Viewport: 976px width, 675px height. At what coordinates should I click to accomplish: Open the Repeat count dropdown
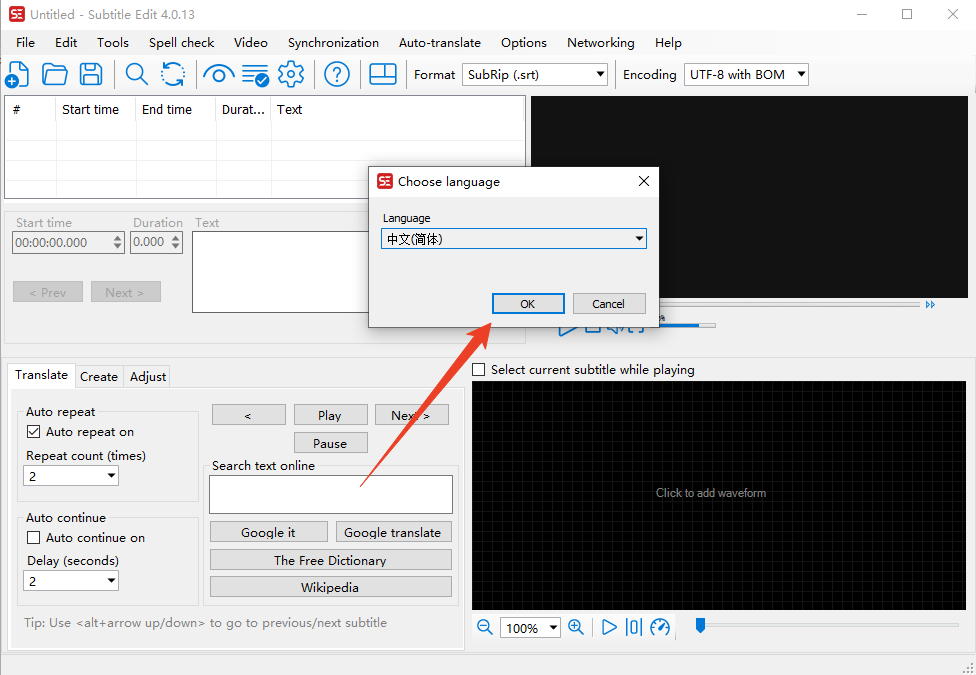click(71, 476)
